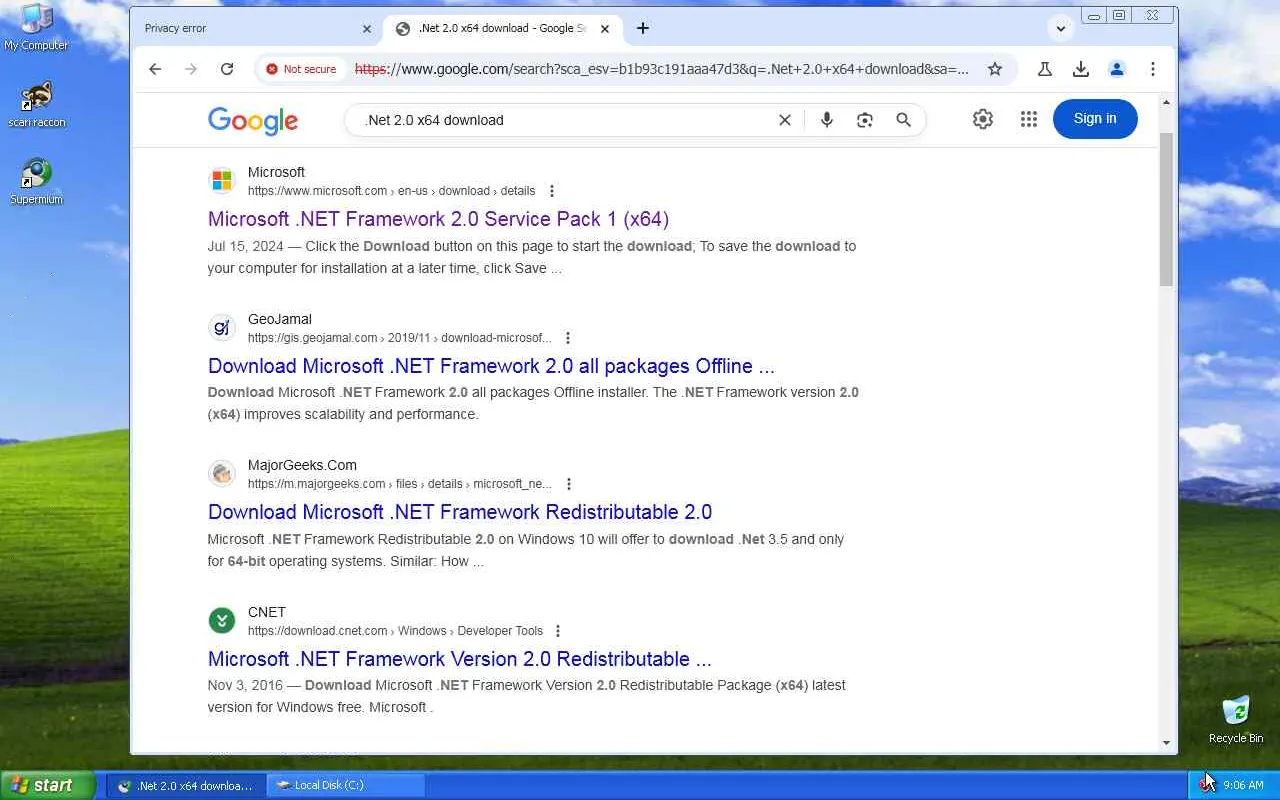Open more options for GeoJamal result
The width and height of the screenshot is (1280, 800).
tap(568, 338)
